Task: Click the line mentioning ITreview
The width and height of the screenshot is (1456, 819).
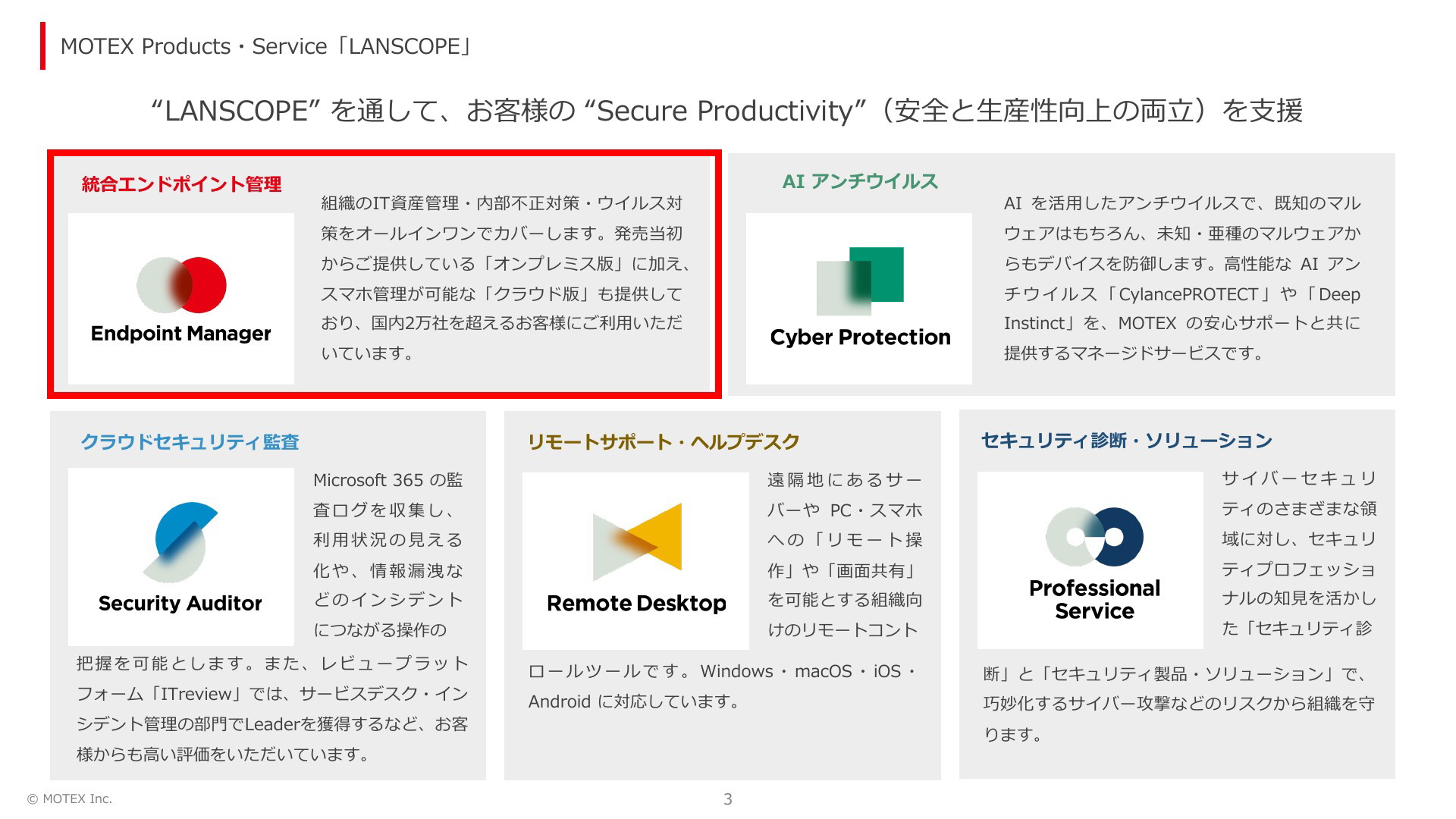Action: [272, 694]
